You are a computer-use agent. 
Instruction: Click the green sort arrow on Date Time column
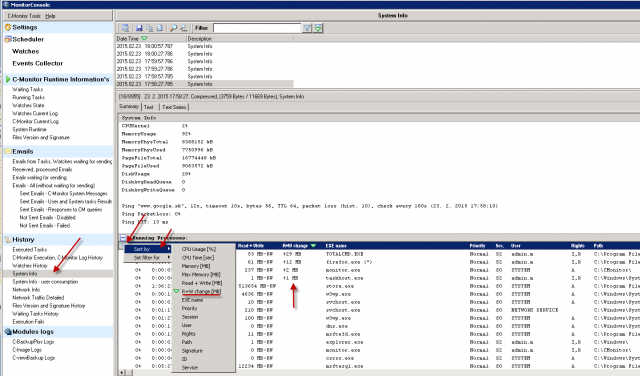click(144, 38)
